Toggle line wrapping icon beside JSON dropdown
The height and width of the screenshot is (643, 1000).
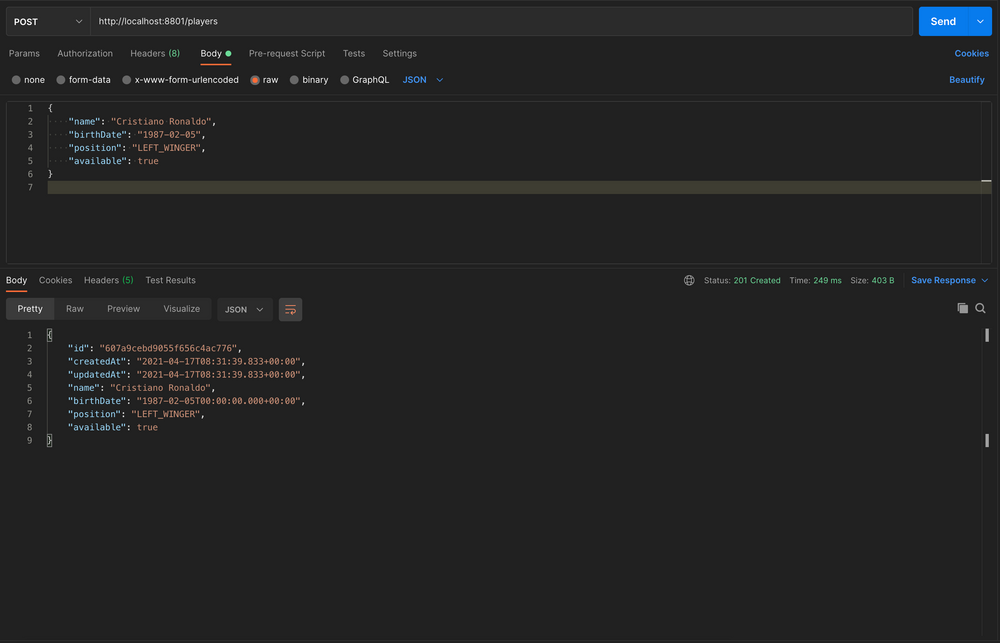tap(290, 310)
